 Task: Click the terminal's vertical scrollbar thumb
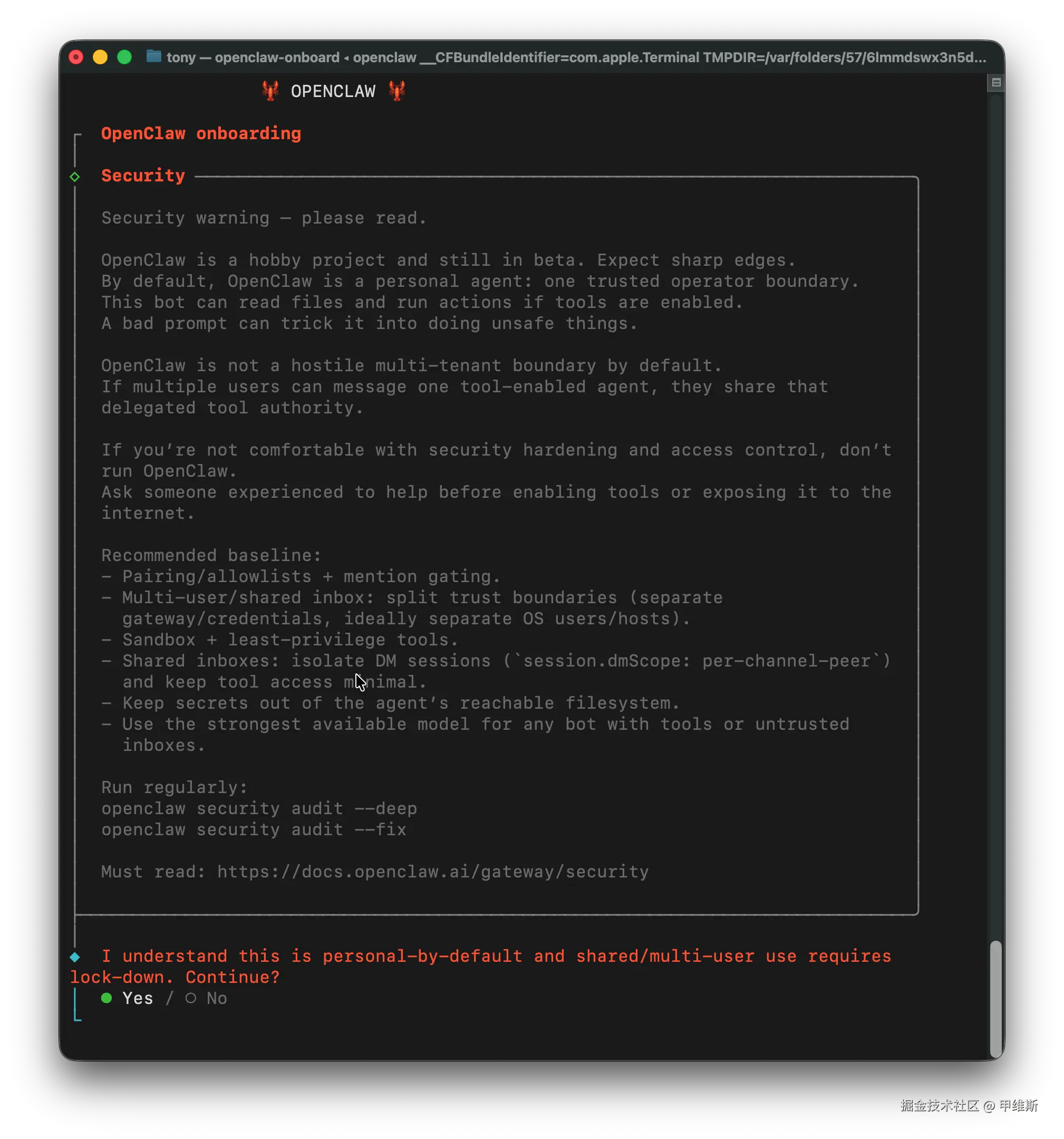[x=996, y=998]
